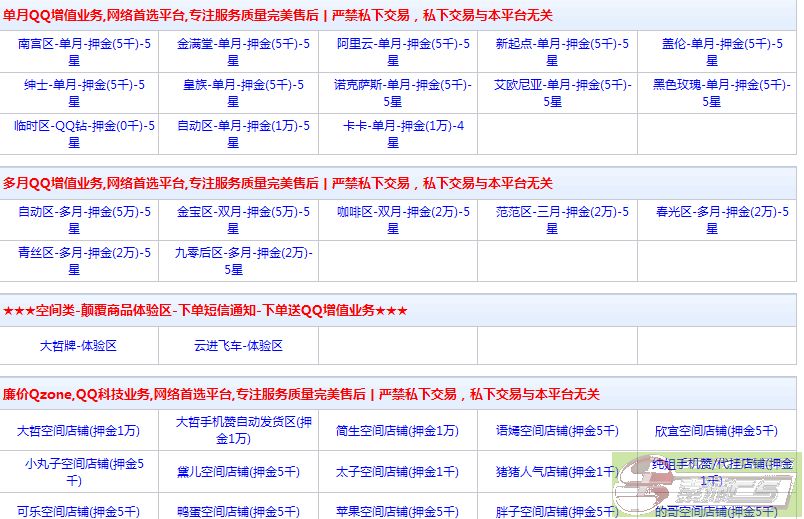Go to 绅士-单月-押金(5千)-5星 shop
Screen dimensions: 804x519
point(84,93)
